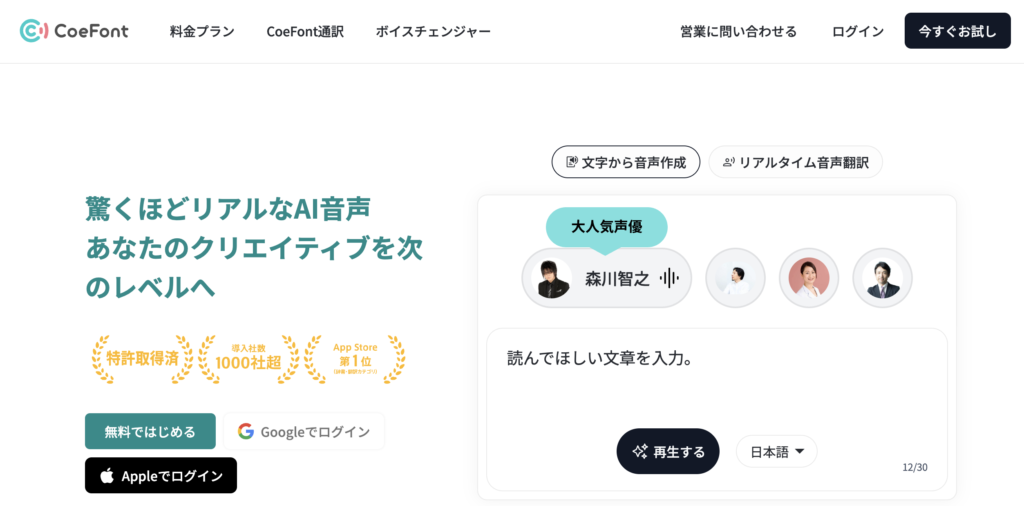Select the 文字から音声作成 mode

coord(626,162)
